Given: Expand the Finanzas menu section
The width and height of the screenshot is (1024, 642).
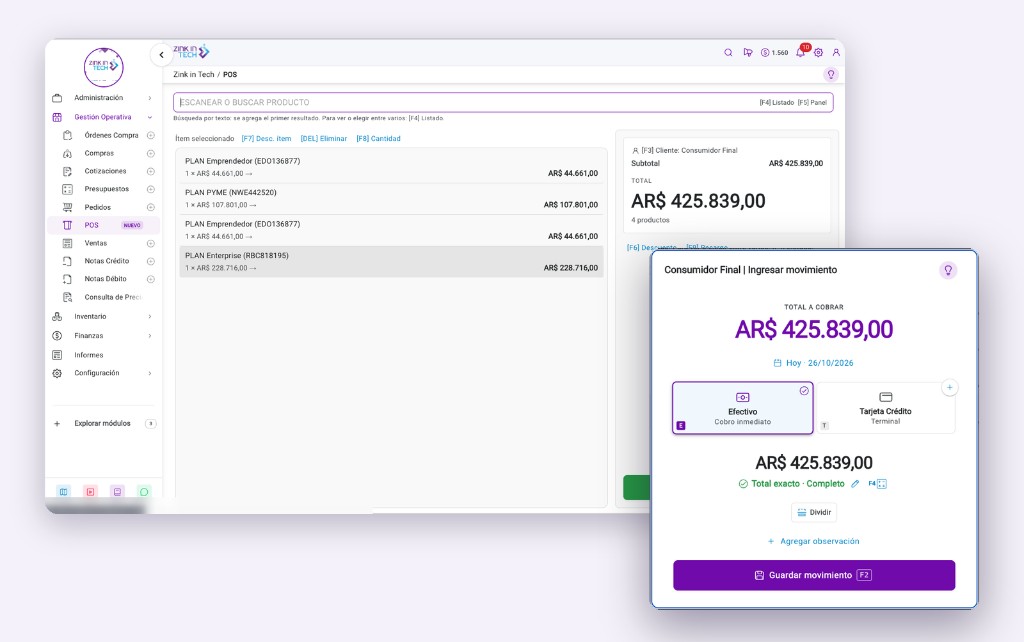Looking at the screenshot, I should [x=103, y=336].
